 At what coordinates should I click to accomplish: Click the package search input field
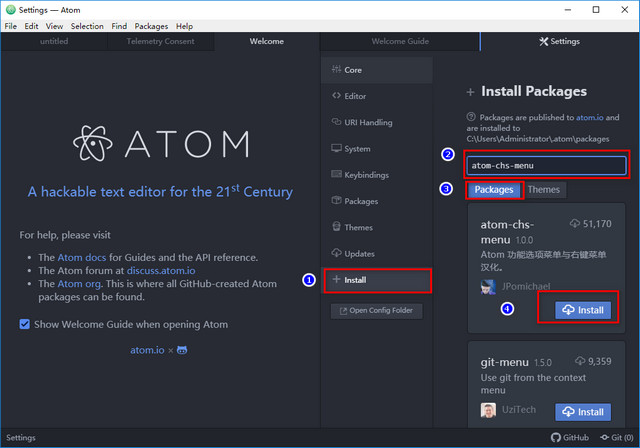(547, 165)
